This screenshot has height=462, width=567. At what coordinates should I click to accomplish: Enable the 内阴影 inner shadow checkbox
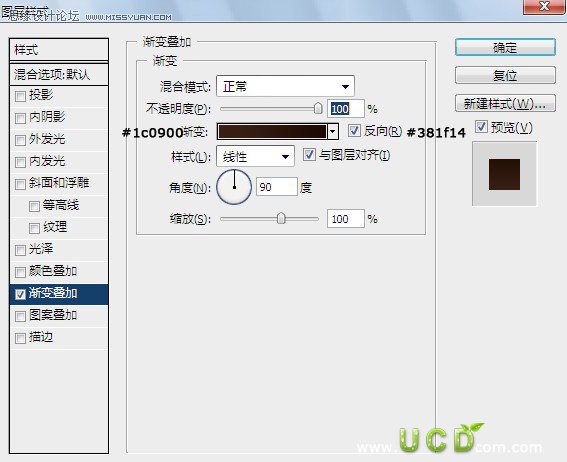[20, 118]
